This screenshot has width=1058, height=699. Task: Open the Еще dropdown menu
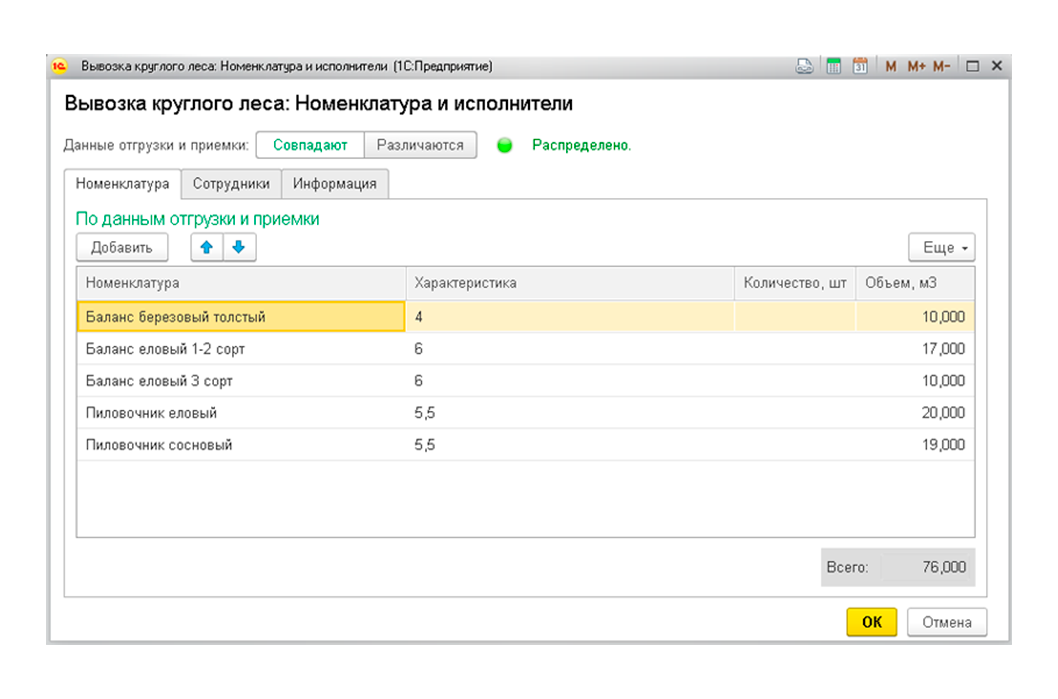click(941, 248)
